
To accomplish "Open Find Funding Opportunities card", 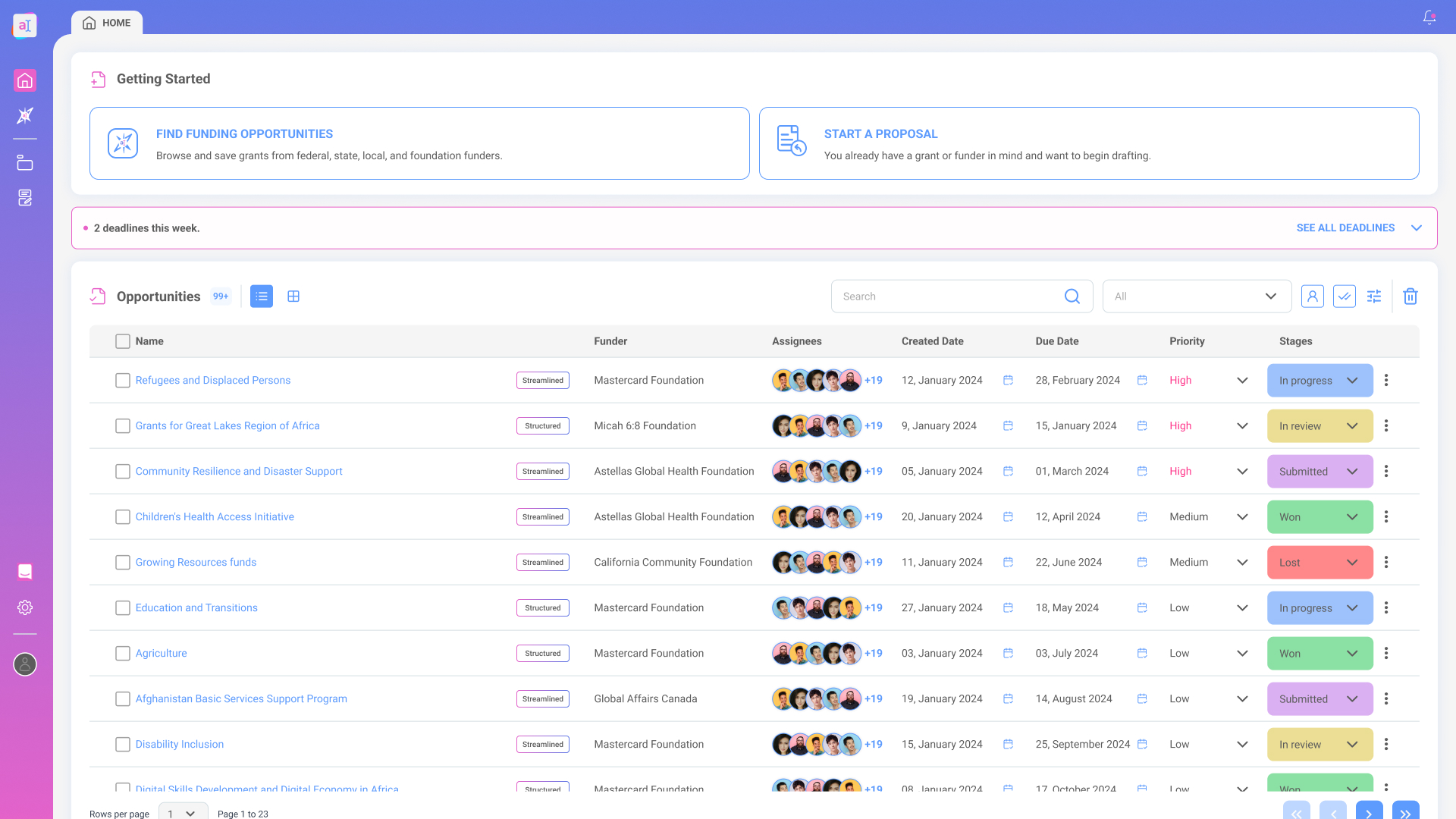I will coord(419,143).
